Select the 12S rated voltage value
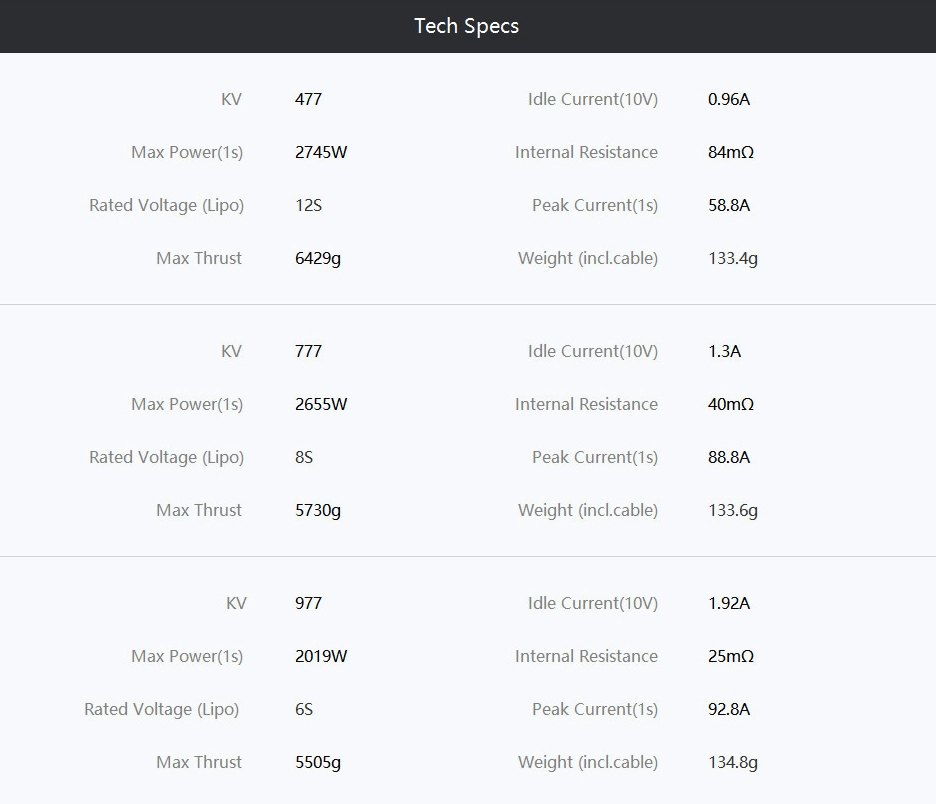 coord(308,205)
